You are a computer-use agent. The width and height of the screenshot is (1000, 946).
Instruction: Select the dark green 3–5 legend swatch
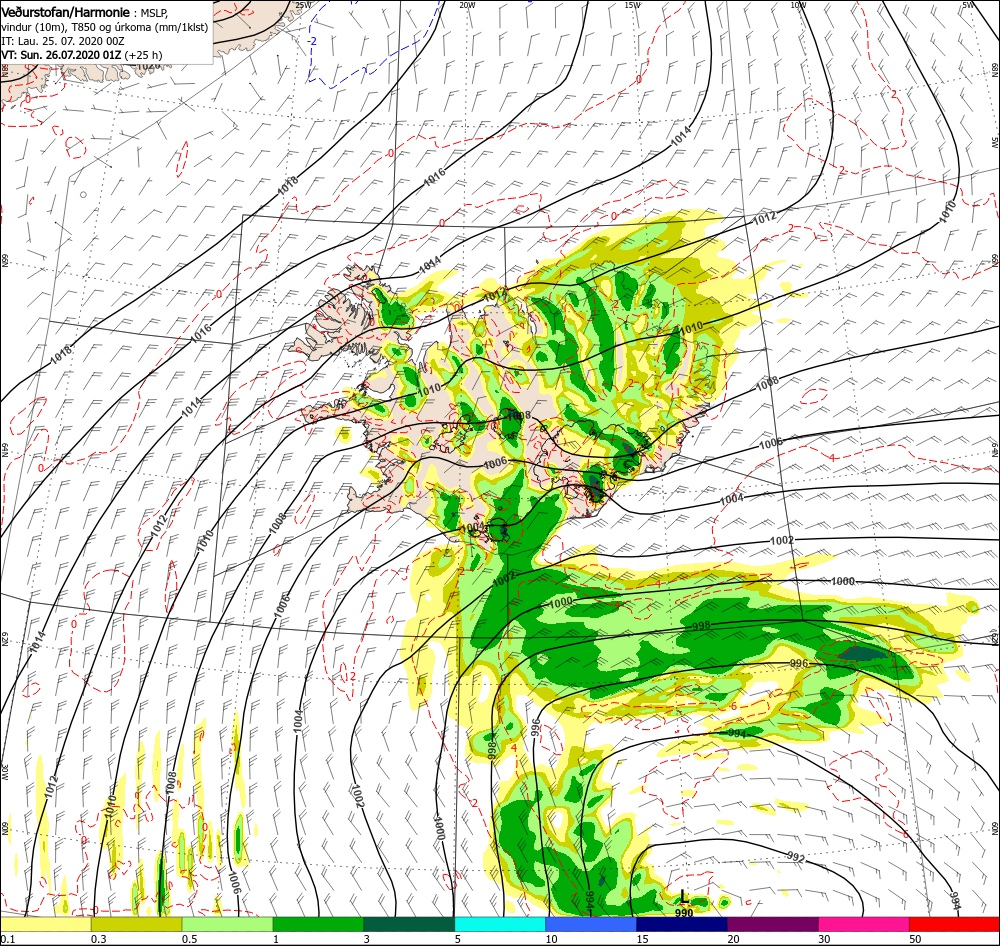(409, 924)
